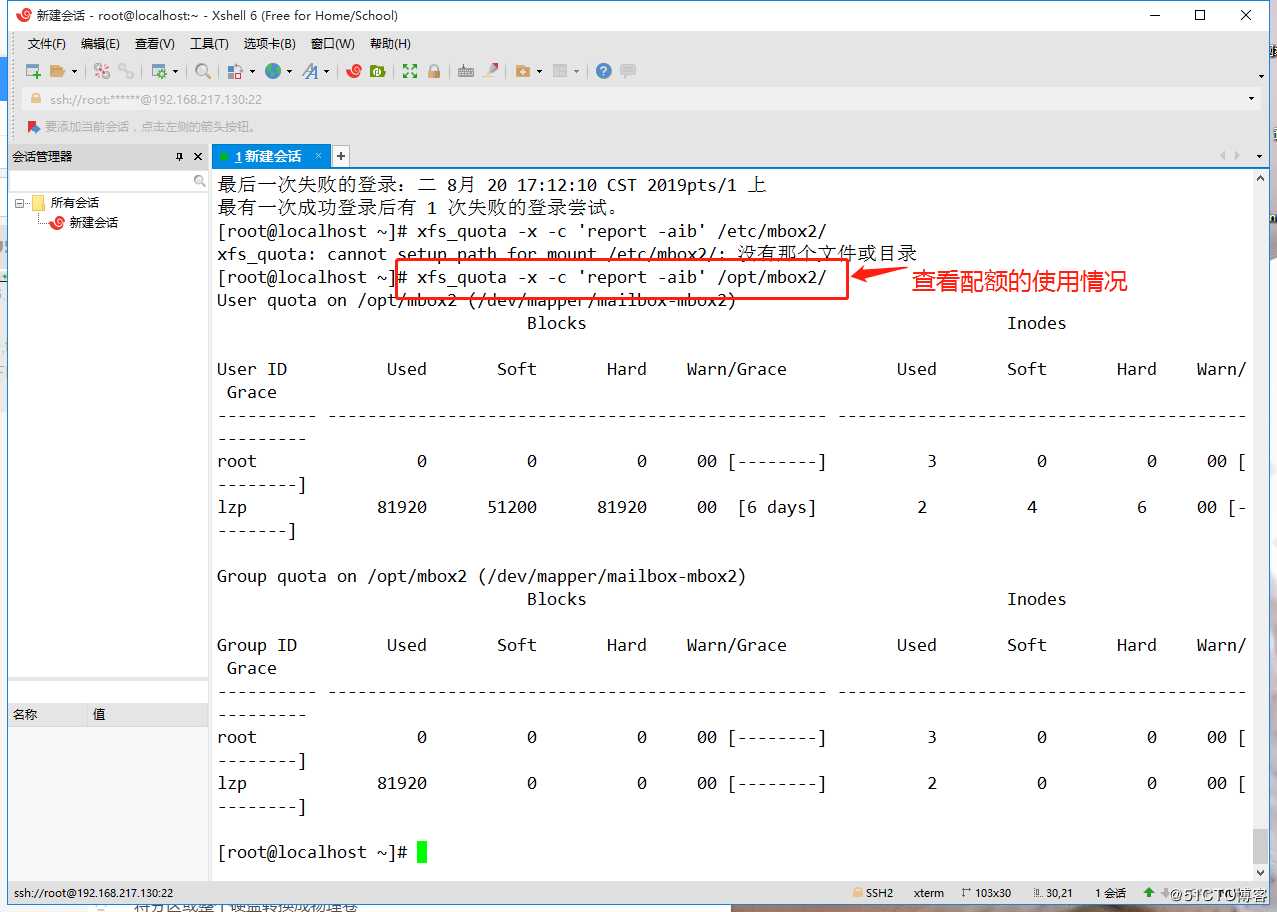The image size is (1277, 912).
Task: Highlight text with the highlighter tool
Action: coord(488,71)
